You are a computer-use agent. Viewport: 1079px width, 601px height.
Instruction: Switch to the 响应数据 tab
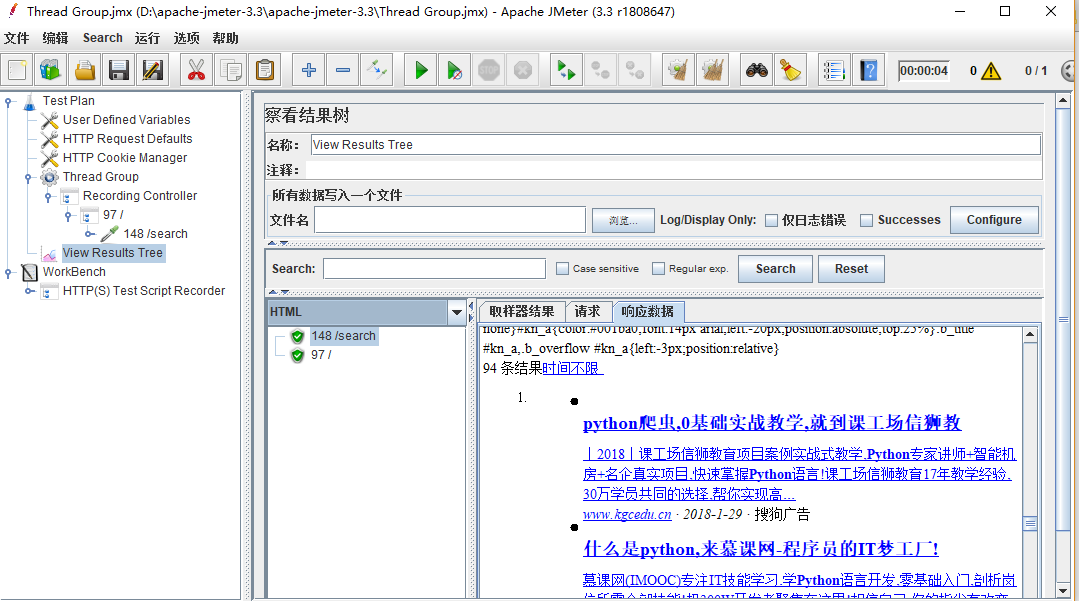648,311
